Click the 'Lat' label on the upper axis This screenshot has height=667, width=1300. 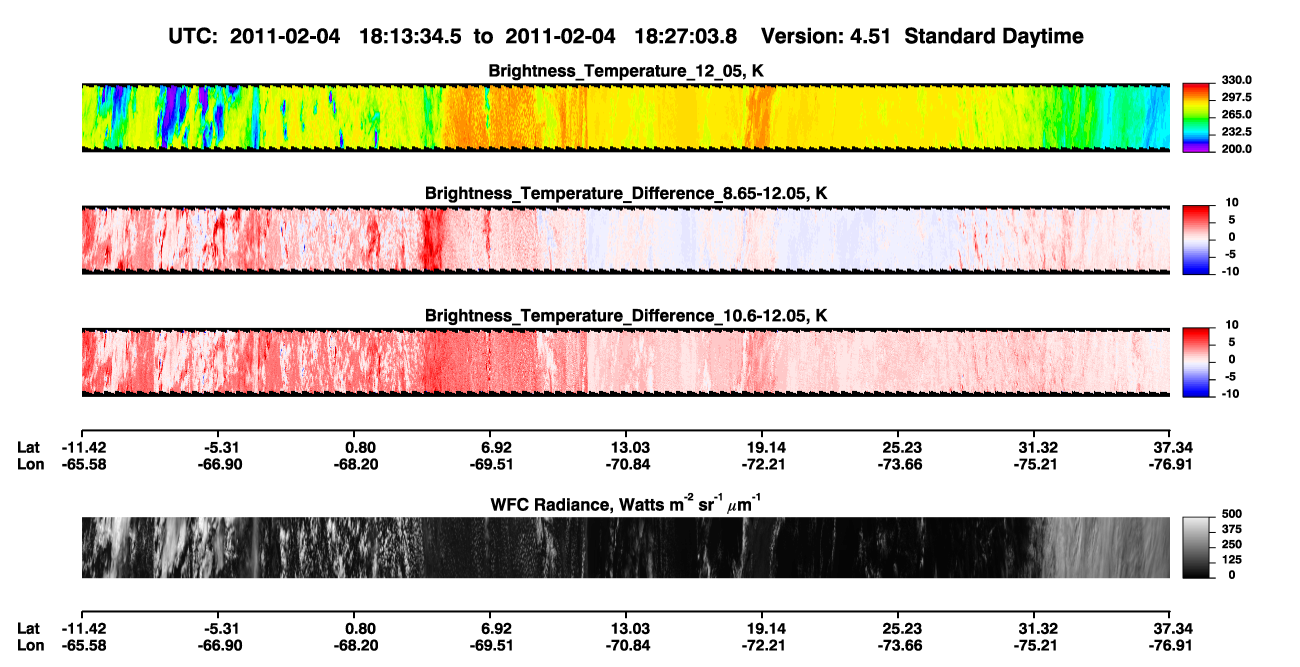(28, 447)
